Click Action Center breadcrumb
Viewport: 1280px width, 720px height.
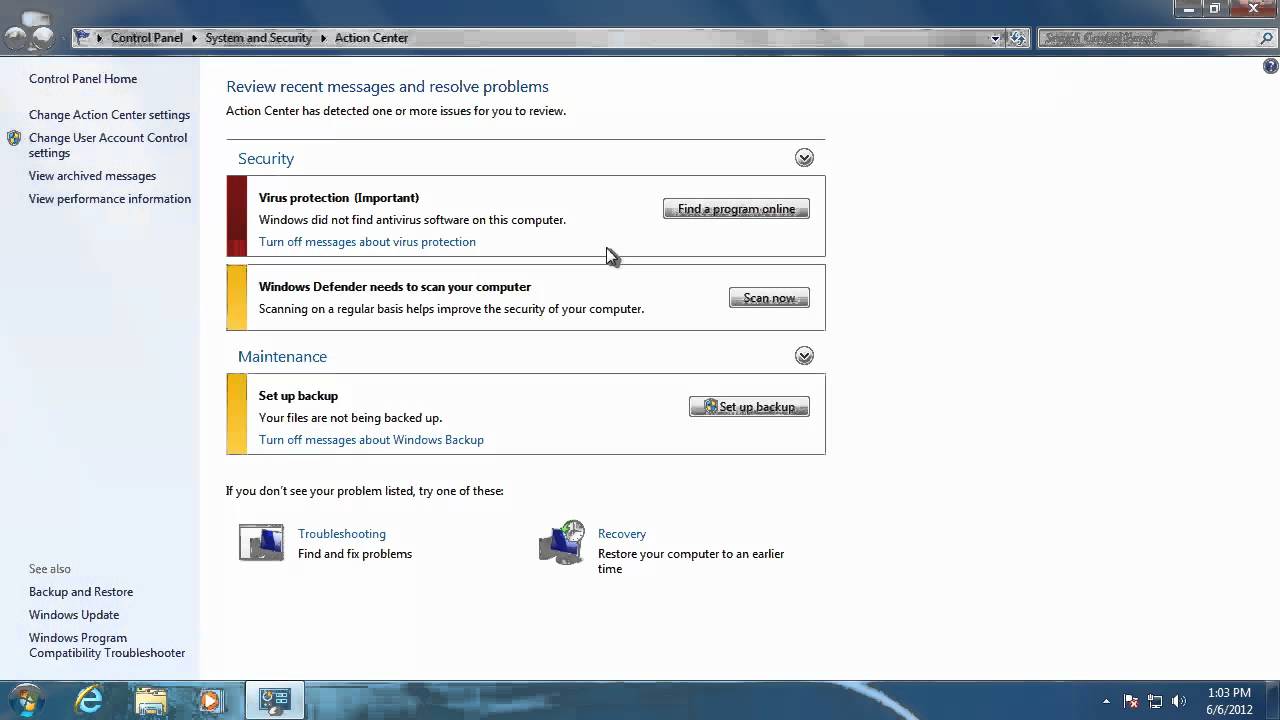[x=371, y=38]
